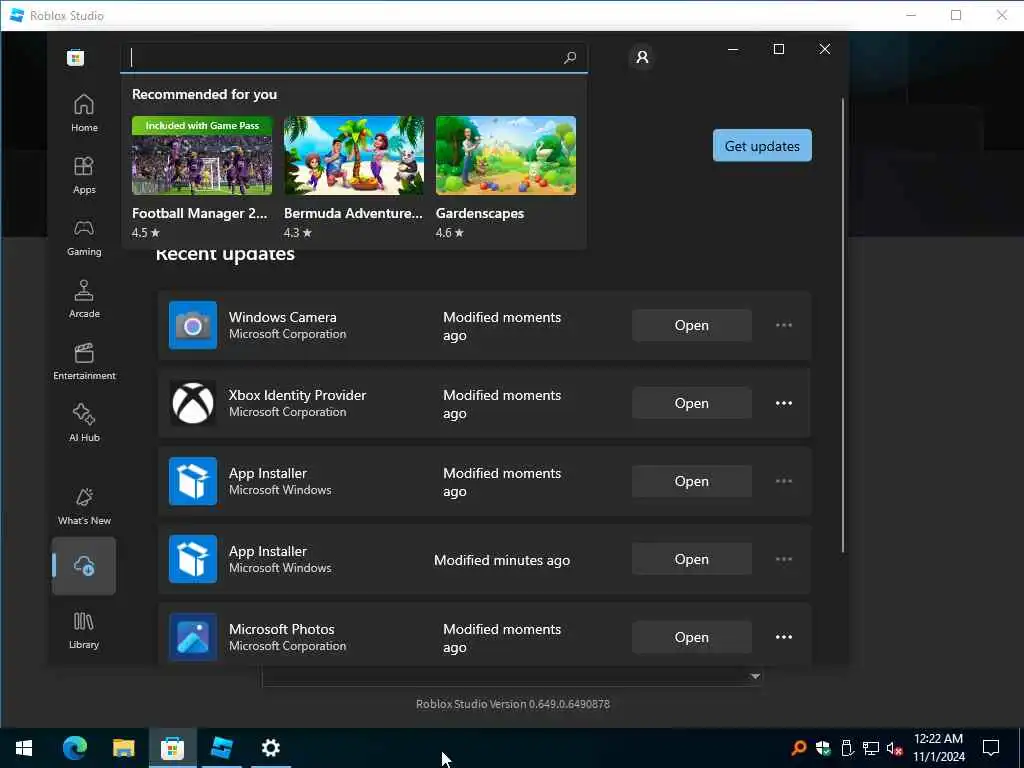
Task: Click the Windows Security shield tray icon
Action: point(823,748)
